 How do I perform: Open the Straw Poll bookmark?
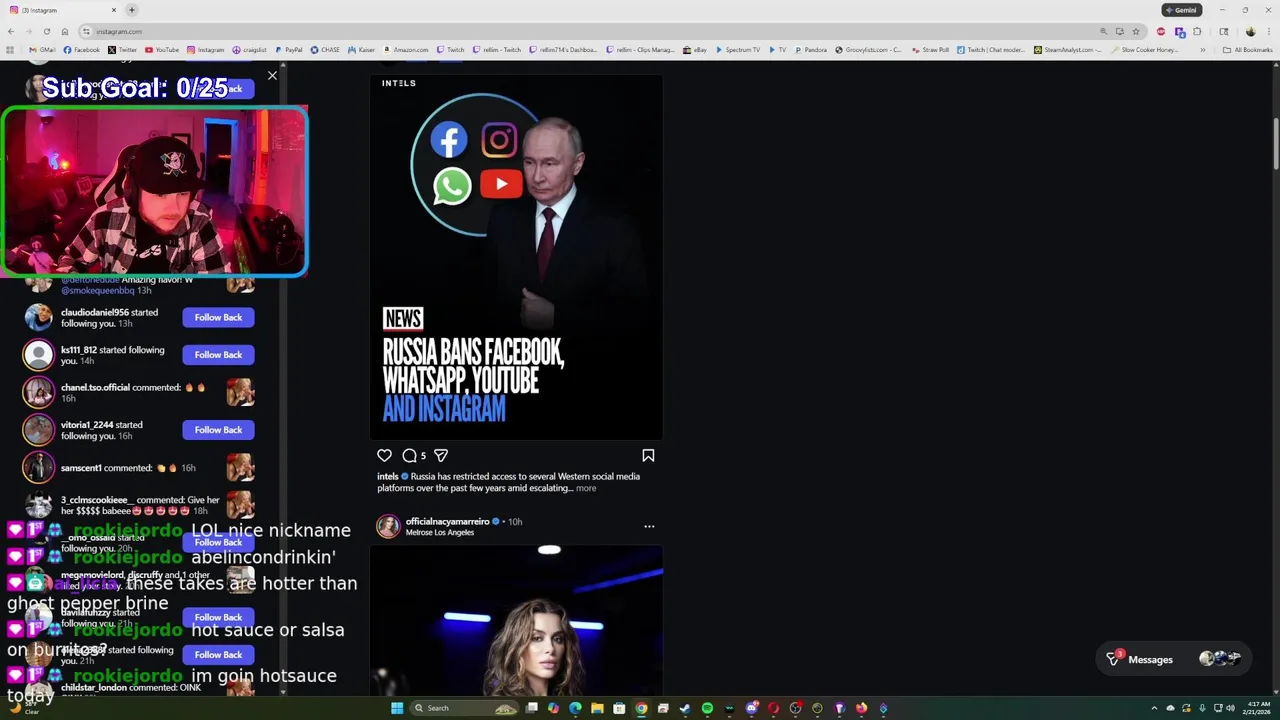[x=930, y=49]
